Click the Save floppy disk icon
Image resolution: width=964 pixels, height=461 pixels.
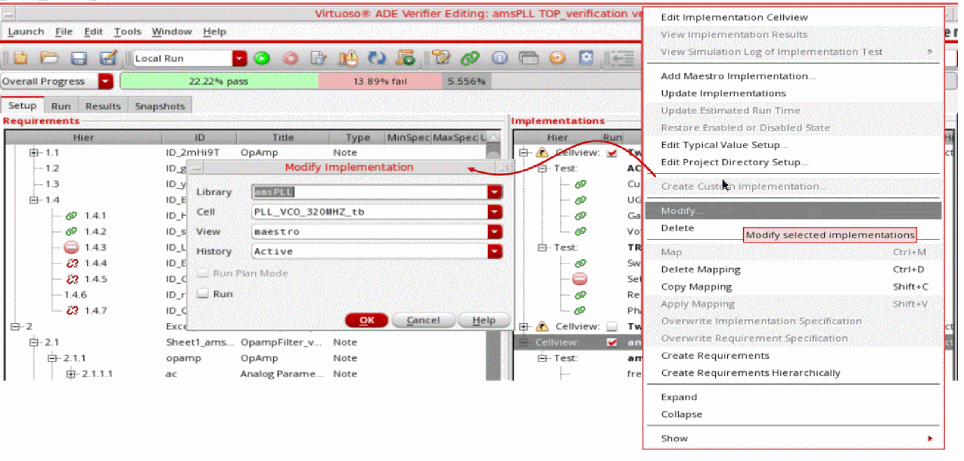(x=78, y=58)
